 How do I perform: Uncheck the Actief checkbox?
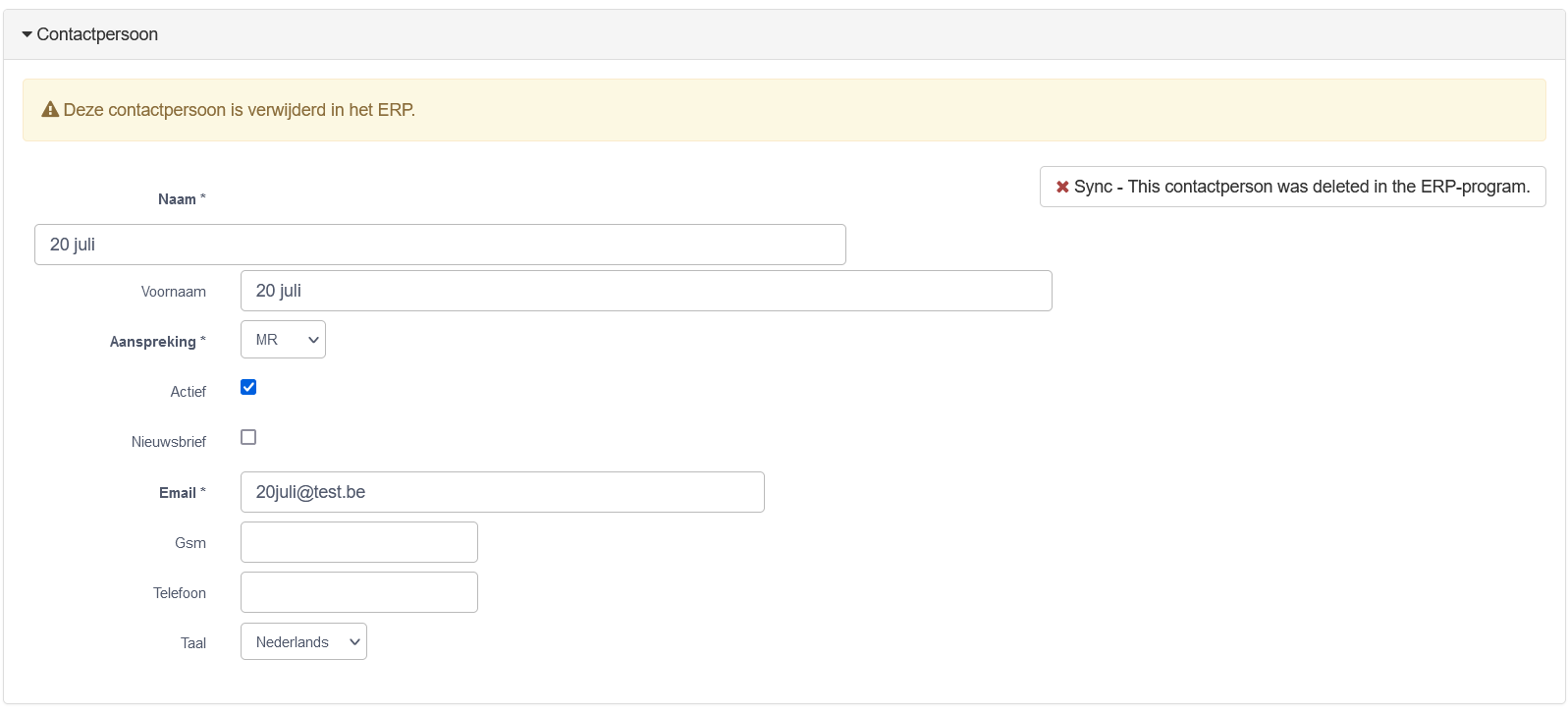(248, 387)
